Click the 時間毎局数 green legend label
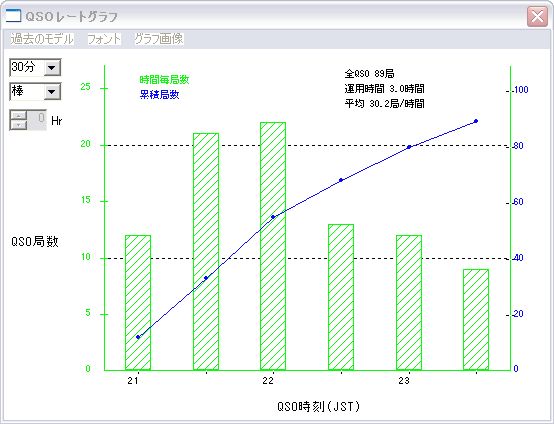The image size is (554, 424). click(x=164, y=80)
